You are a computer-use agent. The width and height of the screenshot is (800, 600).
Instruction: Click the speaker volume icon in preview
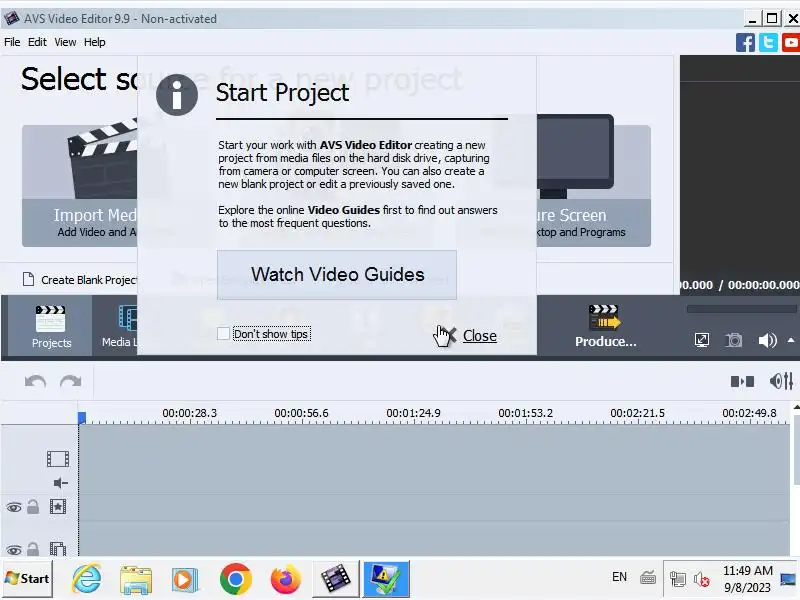(767, 340)
